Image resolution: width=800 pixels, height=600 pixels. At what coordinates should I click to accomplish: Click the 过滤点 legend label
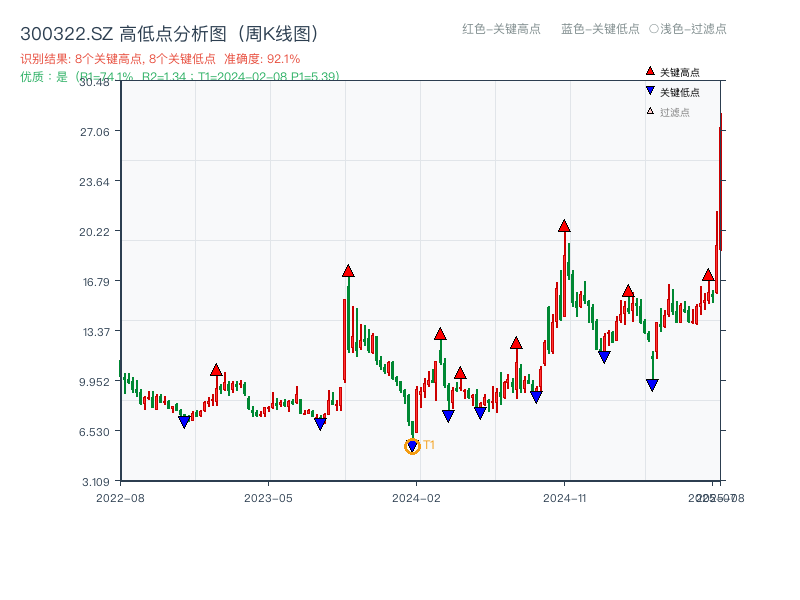[674, 112]
